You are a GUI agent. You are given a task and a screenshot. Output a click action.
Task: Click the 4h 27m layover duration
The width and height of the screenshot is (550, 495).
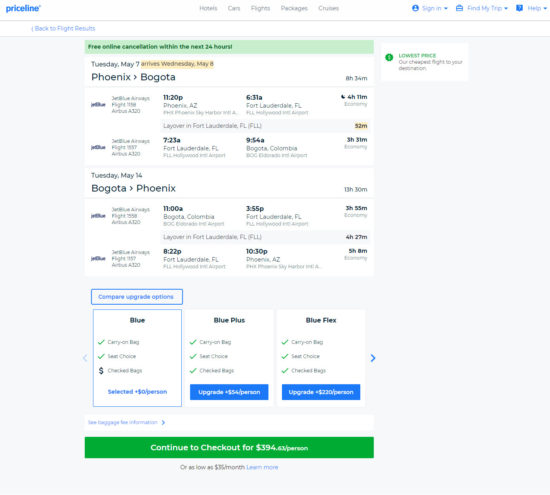[356, 237]
